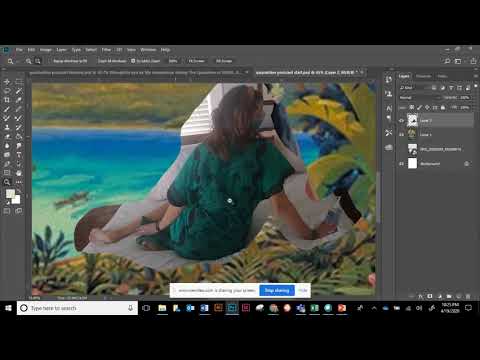Toggle visibility of the Background layer
This screenshot has height=360, width=480.
coord(401,164)
